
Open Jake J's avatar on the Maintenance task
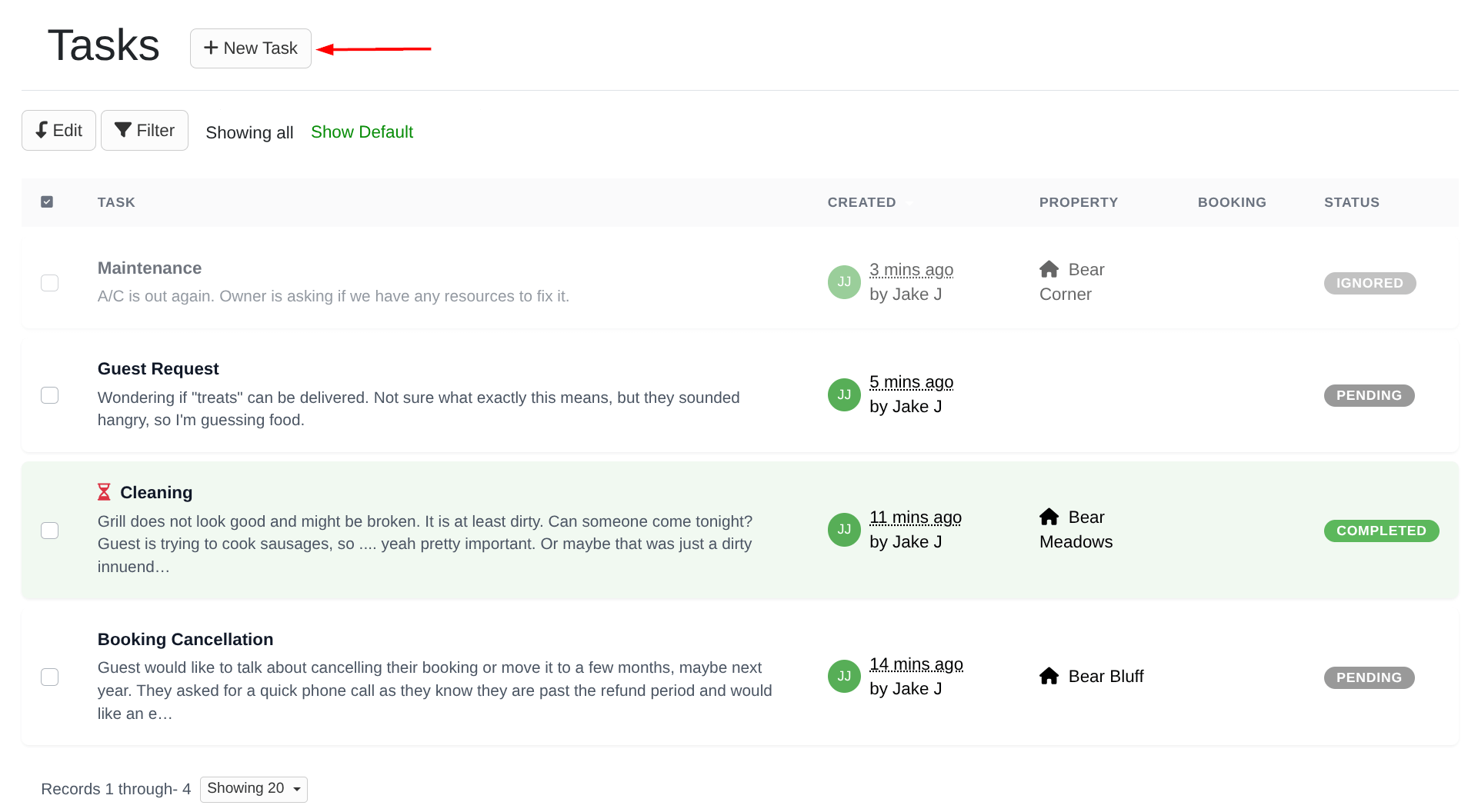(844, 282)
